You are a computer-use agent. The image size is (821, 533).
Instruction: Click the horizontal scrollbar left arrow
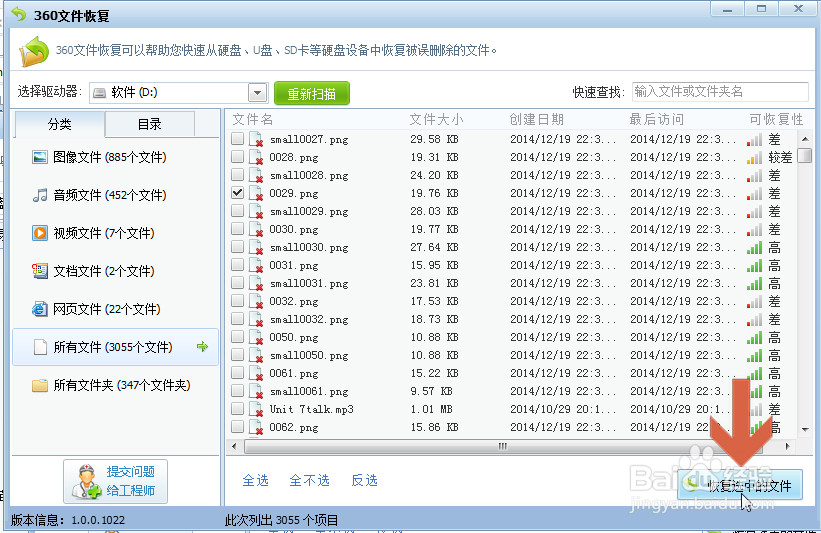pyautogui.click(x=234, y=447)
